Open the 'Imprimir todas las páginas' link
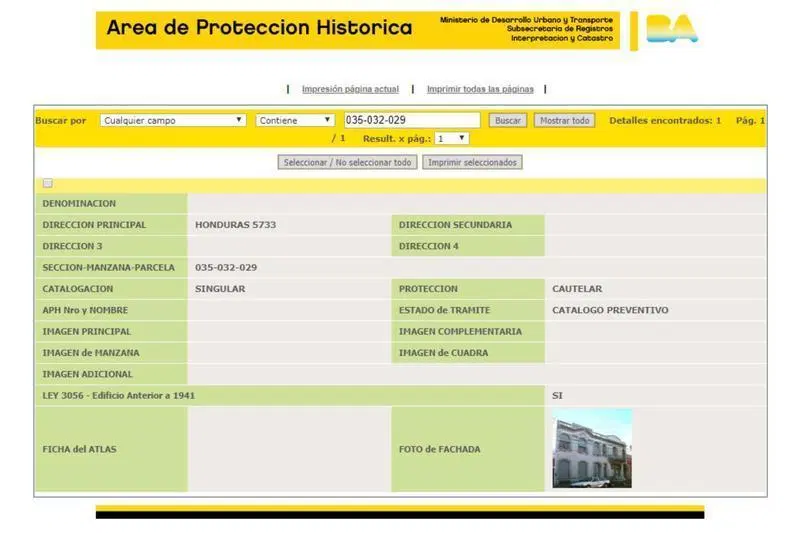Screen dimensions: 800x533 (480, 89)
